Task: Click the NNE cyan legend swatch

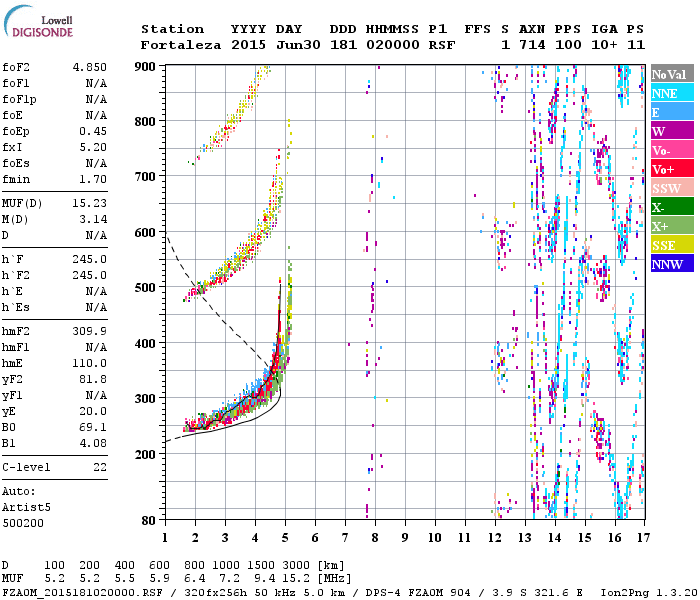Action: tap(671, 93)
